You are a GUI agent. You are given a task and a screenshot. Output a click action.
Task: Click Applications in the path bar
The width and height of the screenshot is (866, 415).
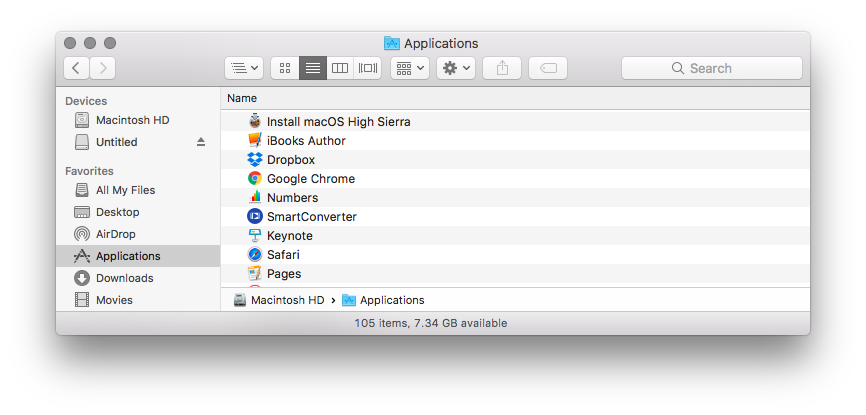(x=383, y=300)
